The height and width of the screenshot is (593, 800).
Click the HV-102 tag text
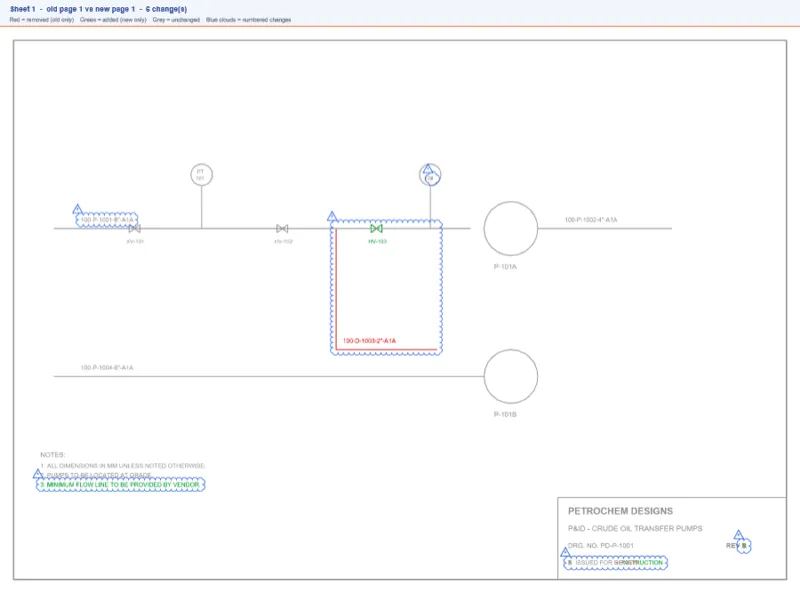point(283,241)
